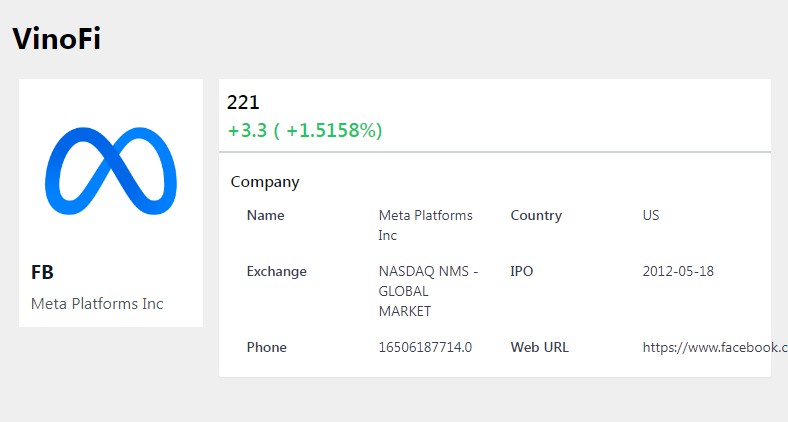This screenshot has width=788, height=422.
Task: Click the Country field label
Action: coord(536,215)
